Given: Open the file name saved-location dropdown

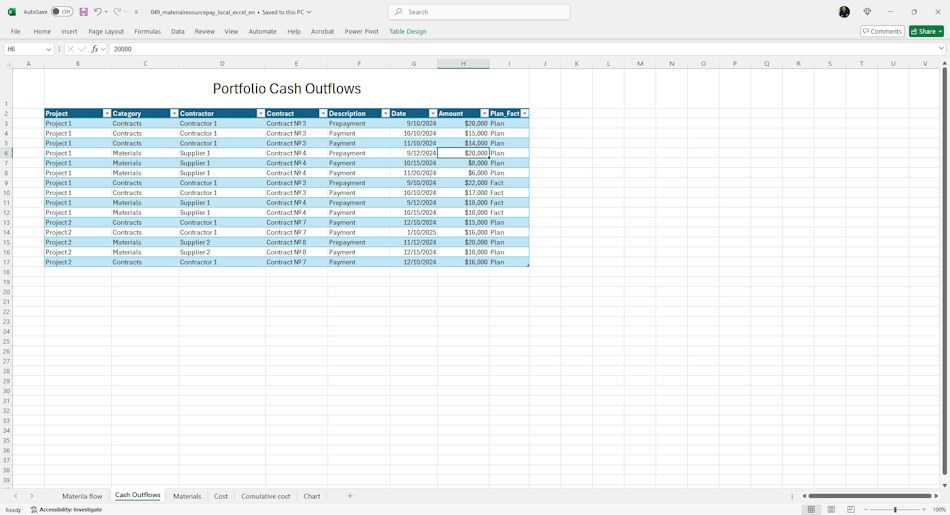Looking at the screenshot, I should click(309, 12).
